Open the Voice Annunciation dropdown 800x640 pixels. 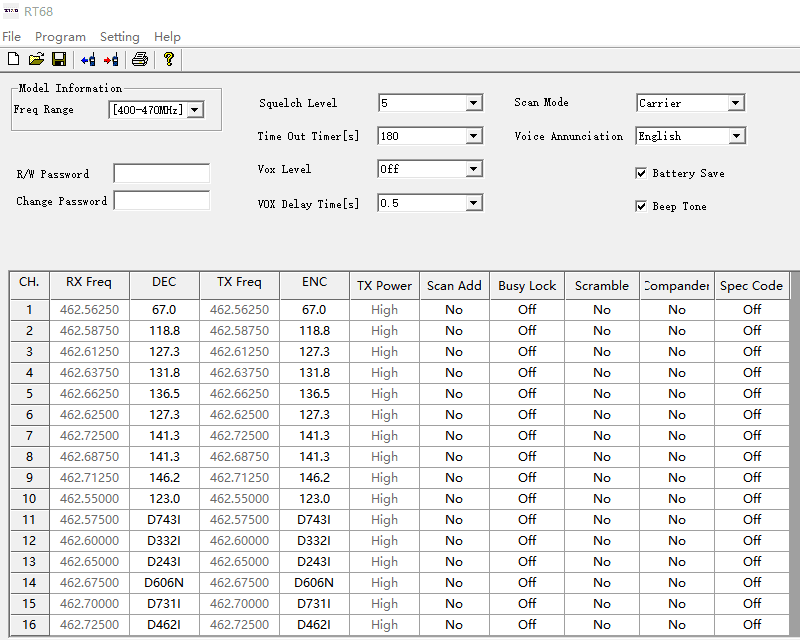click(736, 136)
